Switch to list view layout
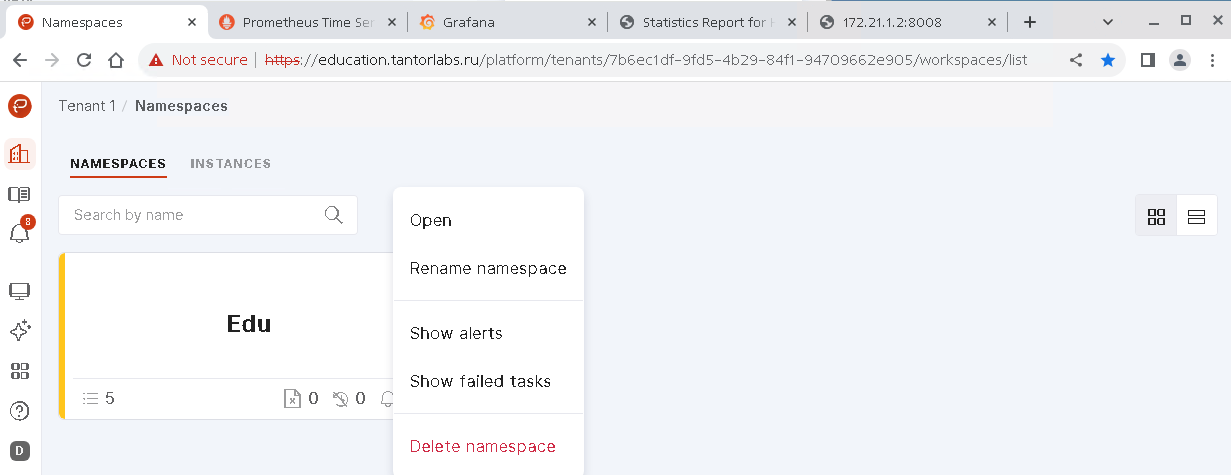 pos(1196,216)
